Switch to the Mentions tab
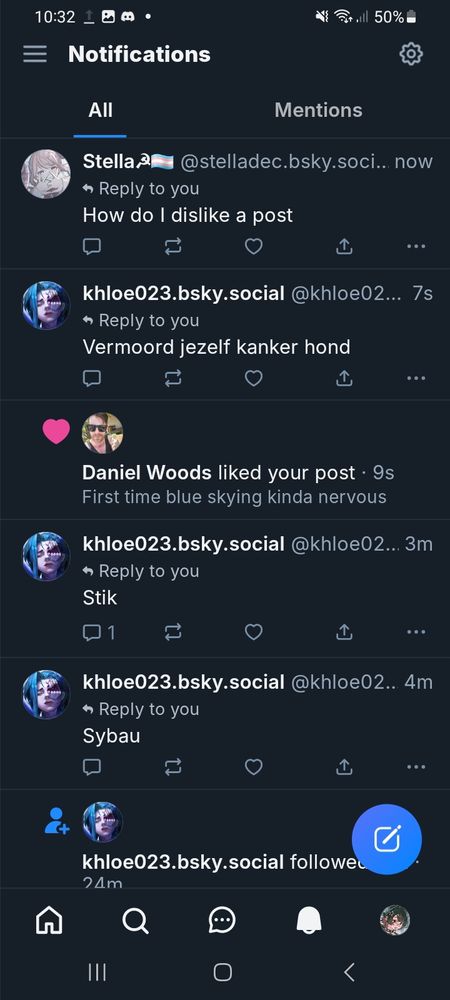This screenshot has height=1000, width=450. (318, 110)
